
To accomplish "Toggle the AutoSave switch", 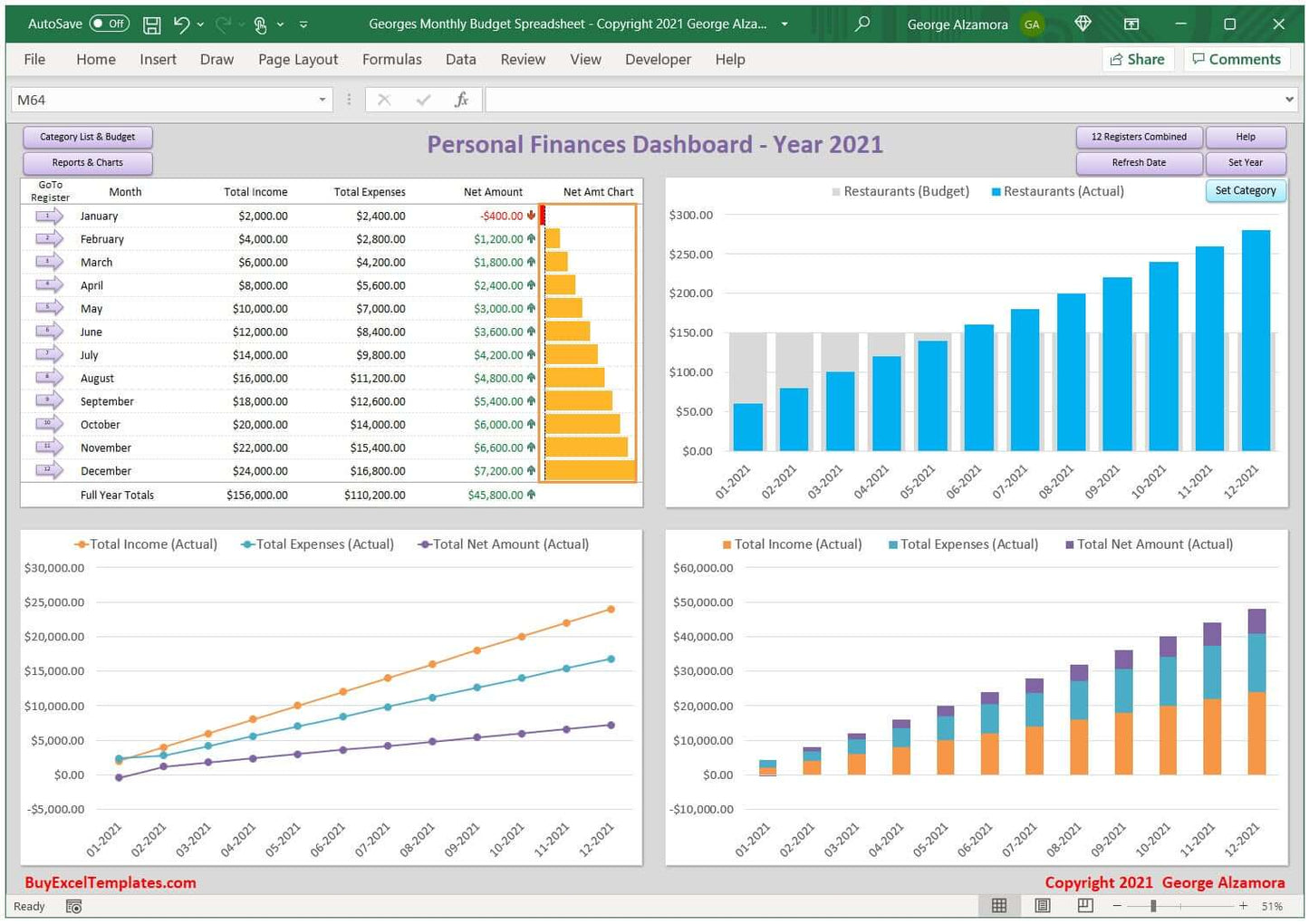I will 109,24.
